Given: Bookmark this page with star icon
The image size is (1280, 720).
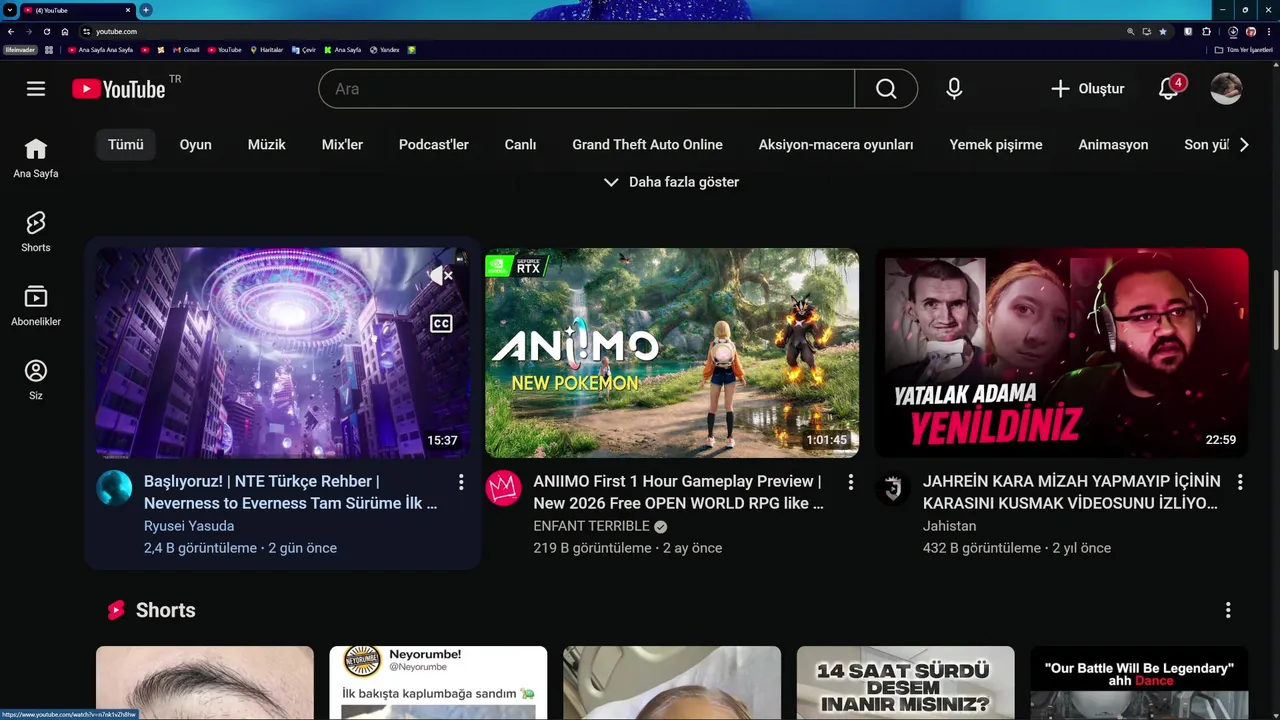Looking at the screenshot, I should 1163,31.
